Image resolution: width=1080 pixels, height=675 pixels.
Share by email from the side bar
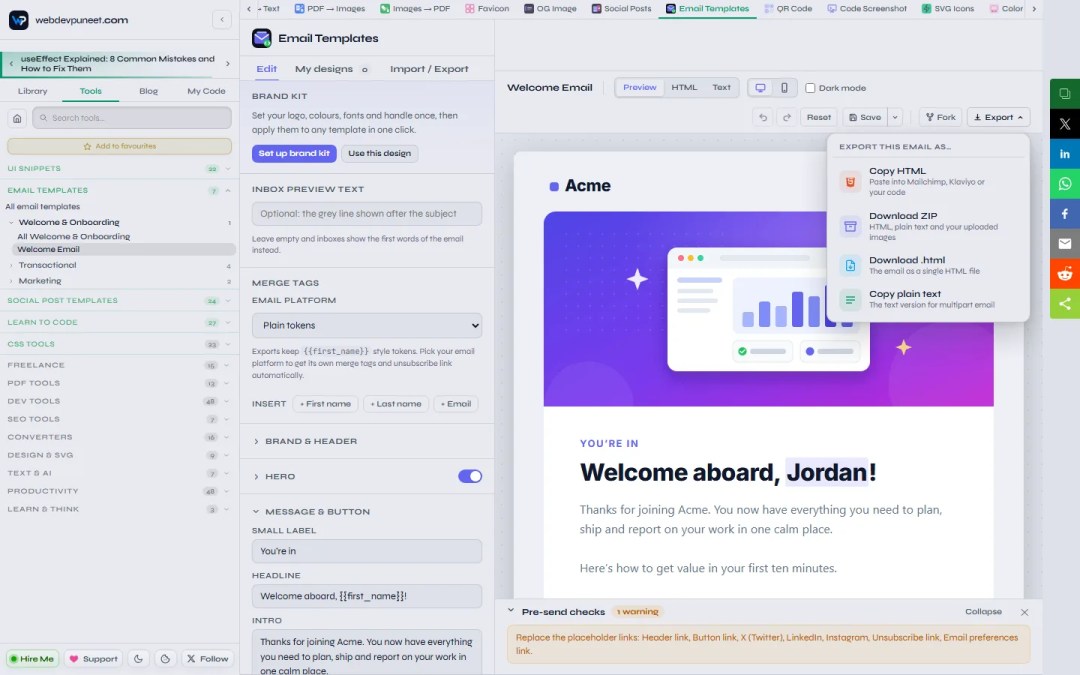click(1065, 243)
